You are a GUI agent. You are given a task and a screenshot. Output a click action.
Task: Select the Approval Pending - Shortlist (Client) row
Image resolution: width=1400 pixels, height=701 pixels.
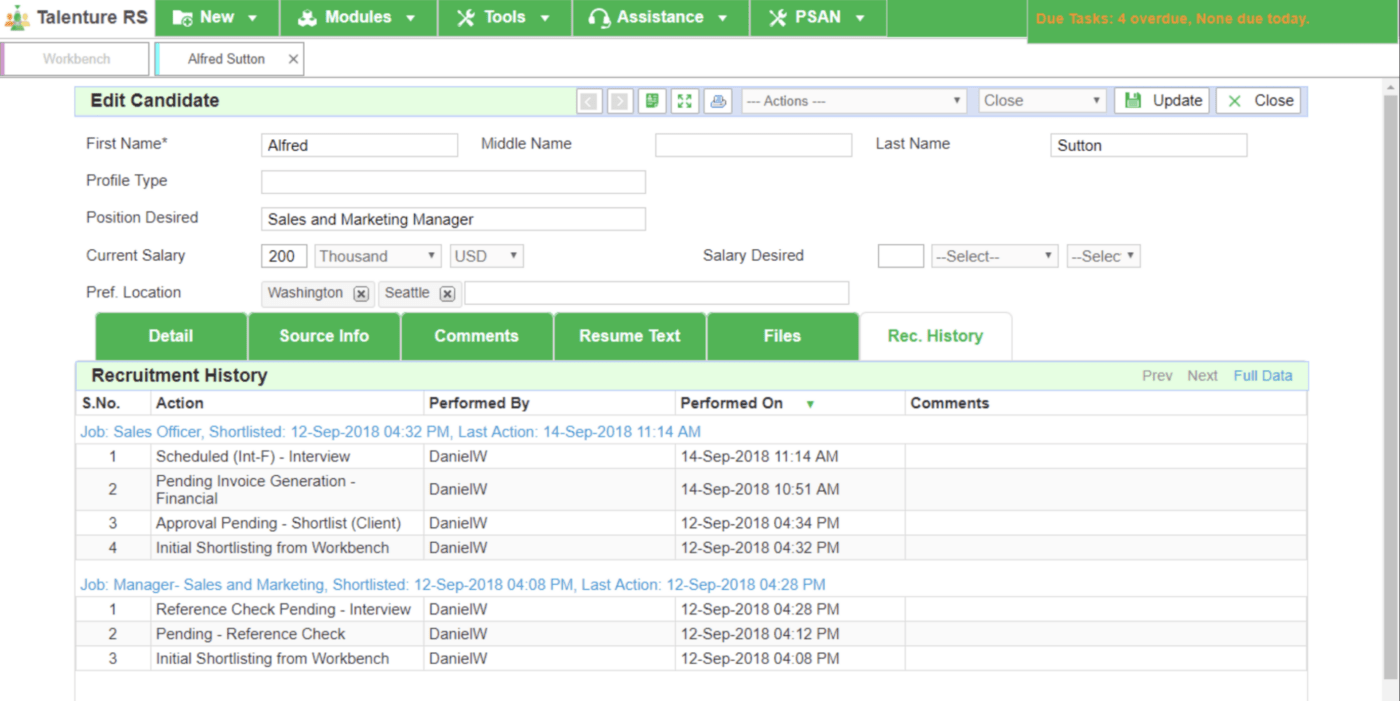pyautogui.click(x=691, y=523)
